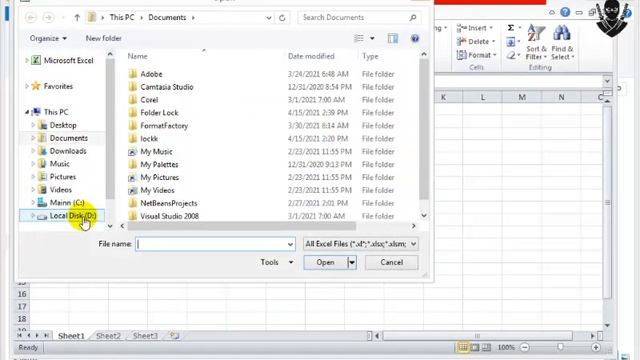Open Downloads in navigation tree

[68, 151]
